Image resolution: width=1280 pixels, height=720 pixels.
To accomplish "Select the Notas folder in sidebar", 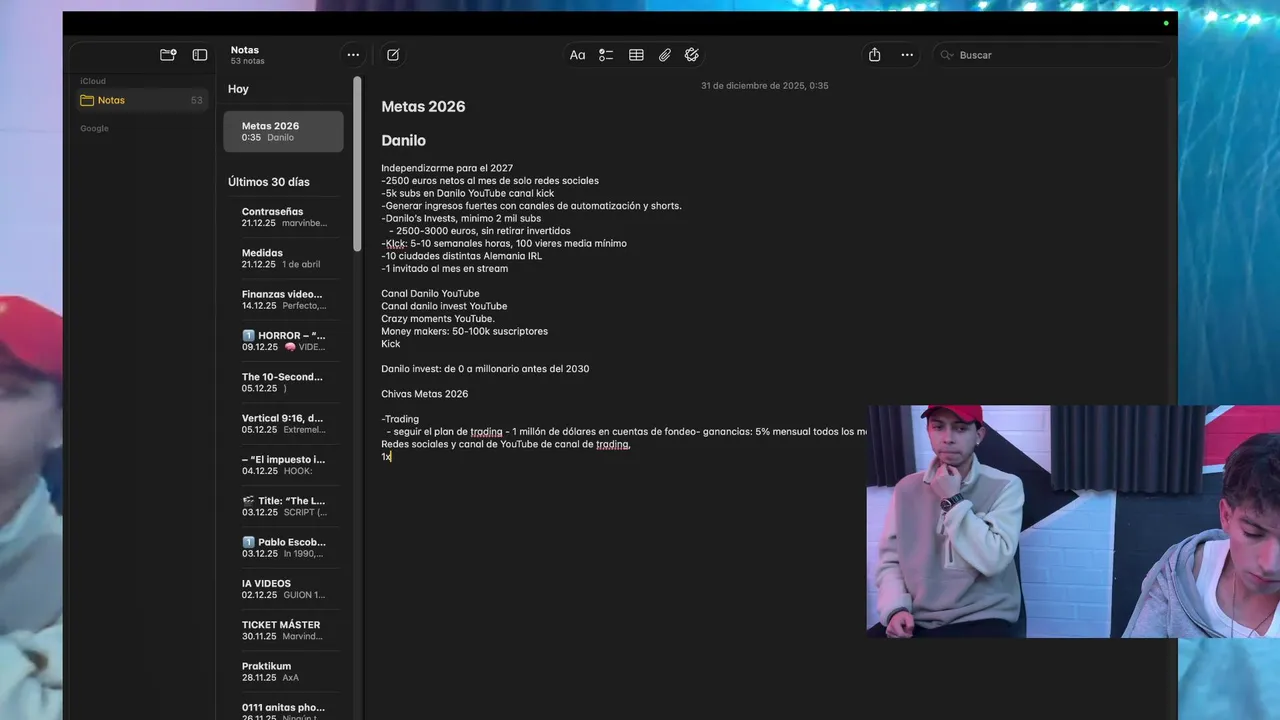I will [141, 100].
